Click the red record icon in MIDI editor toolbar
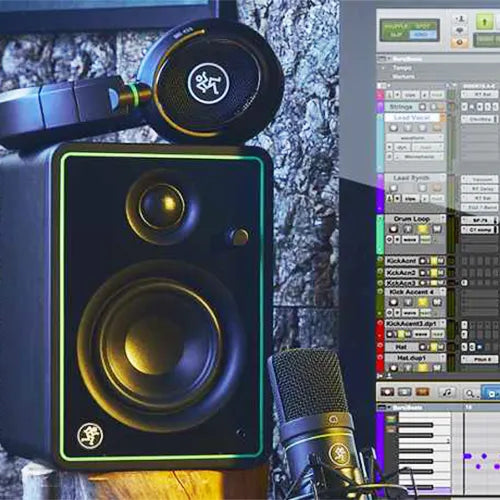This screenshot has height=500, width=500. 388,392
